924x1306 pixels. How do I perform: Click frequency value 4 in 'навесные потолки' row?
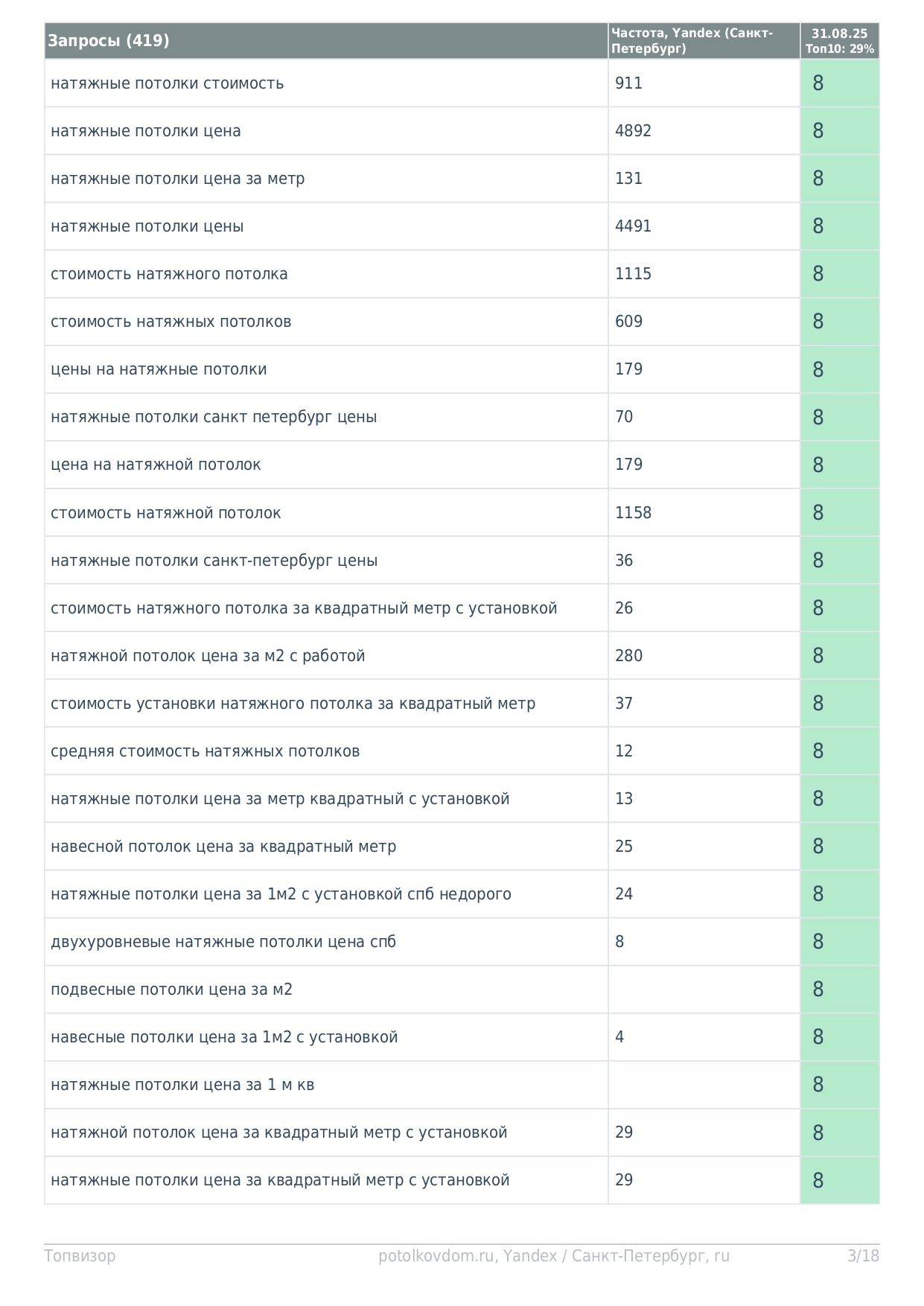619,1037
